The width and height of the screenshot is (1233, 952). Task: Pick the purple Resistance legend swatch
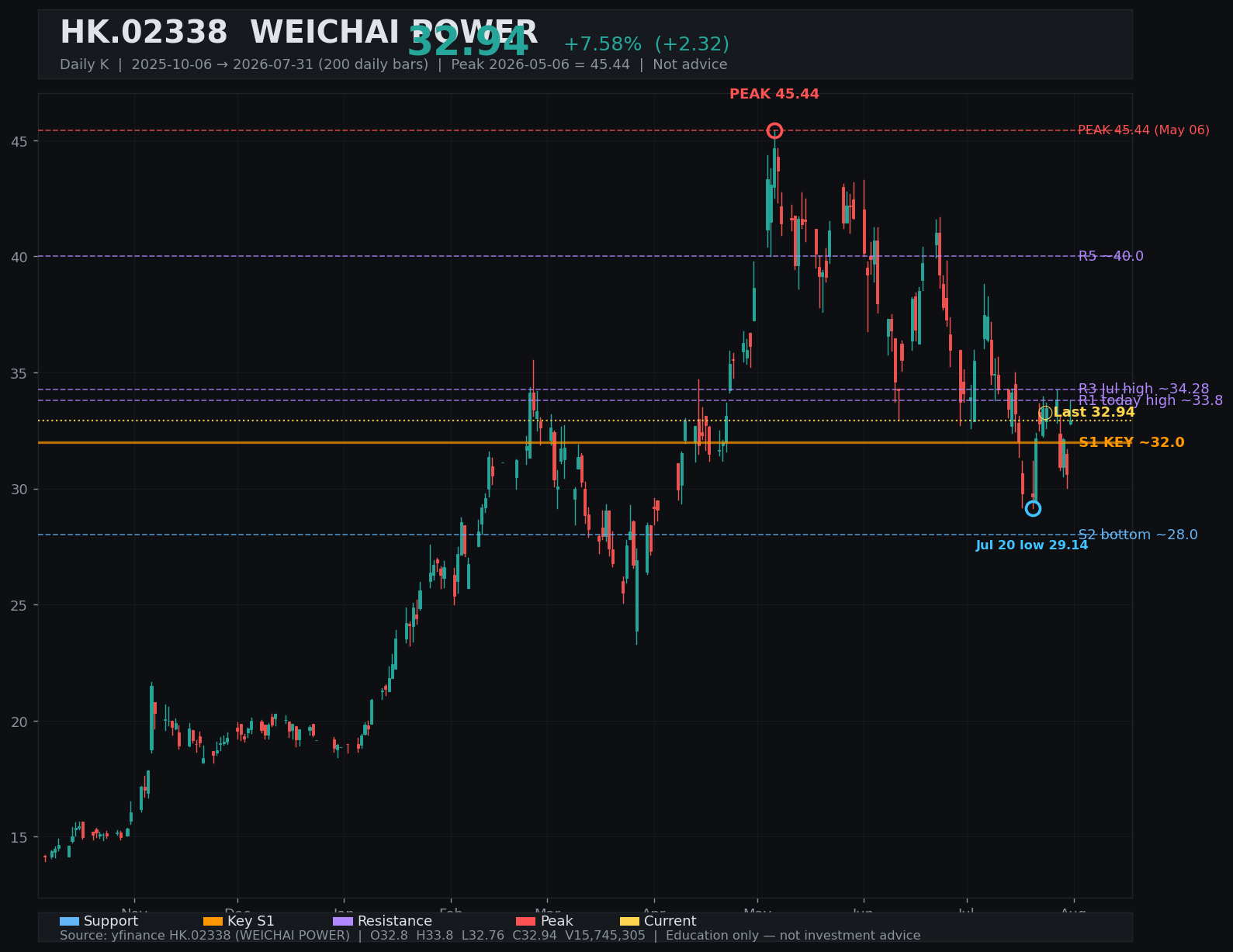[343, 921]
